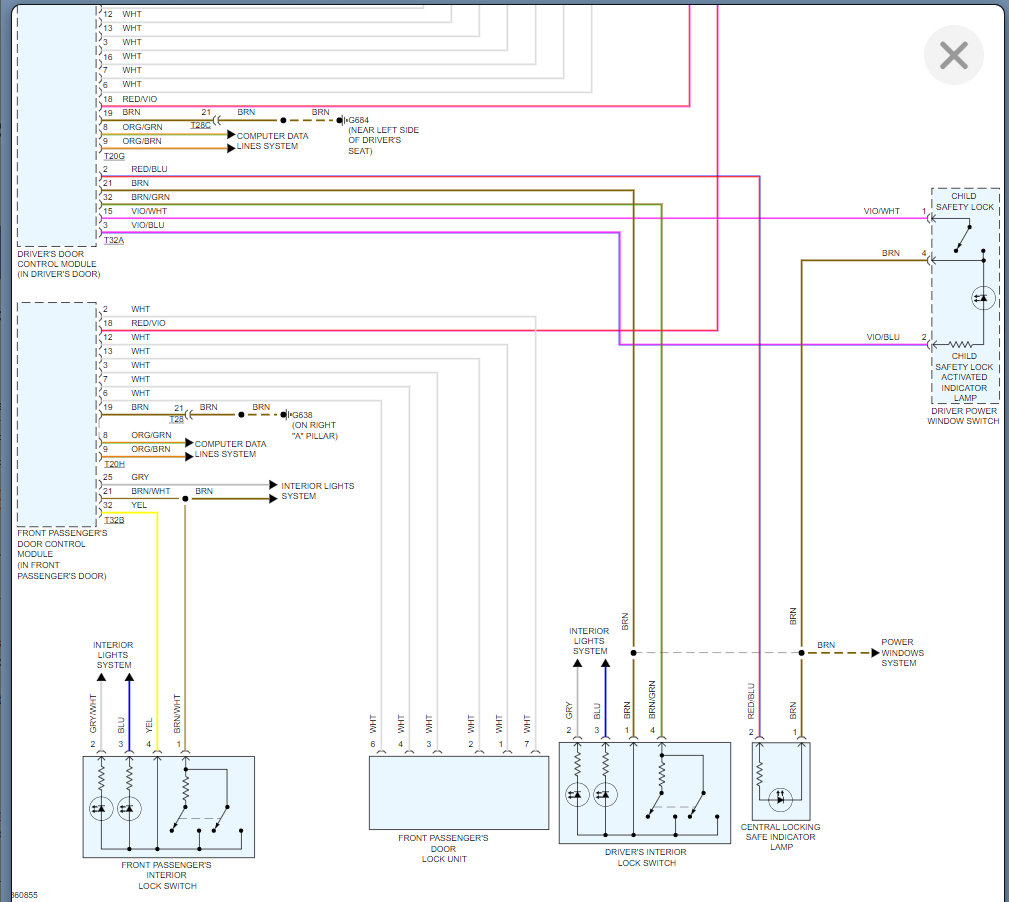Click the G684 location note near driver's seat
The height and width of the screenshot is (902, 1009).
click(x=384, y=140)
